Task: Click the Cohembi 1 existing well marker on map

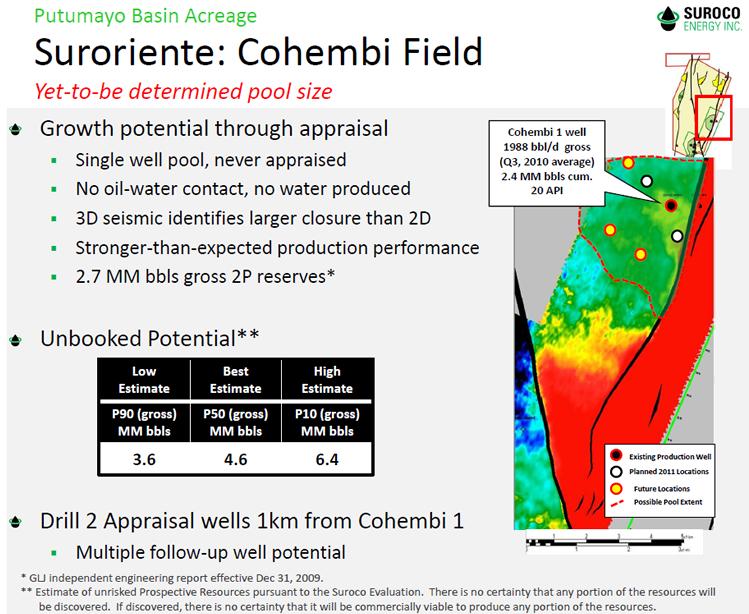Action: 671,206
